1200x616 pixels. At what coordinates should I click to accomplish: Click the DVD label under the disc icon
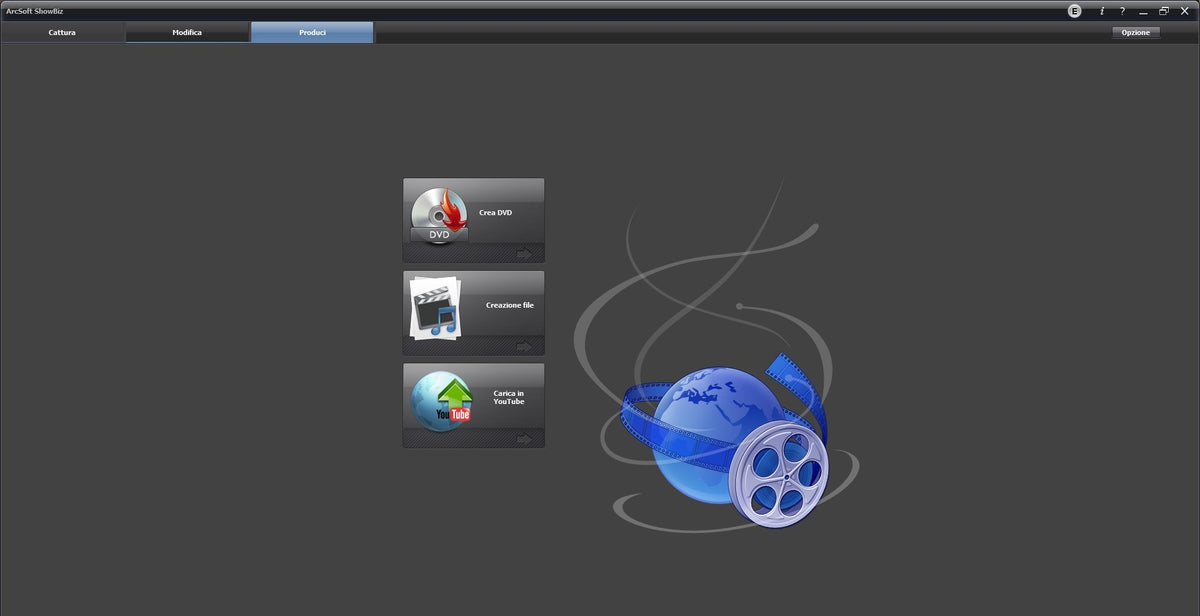click(438, 233)
